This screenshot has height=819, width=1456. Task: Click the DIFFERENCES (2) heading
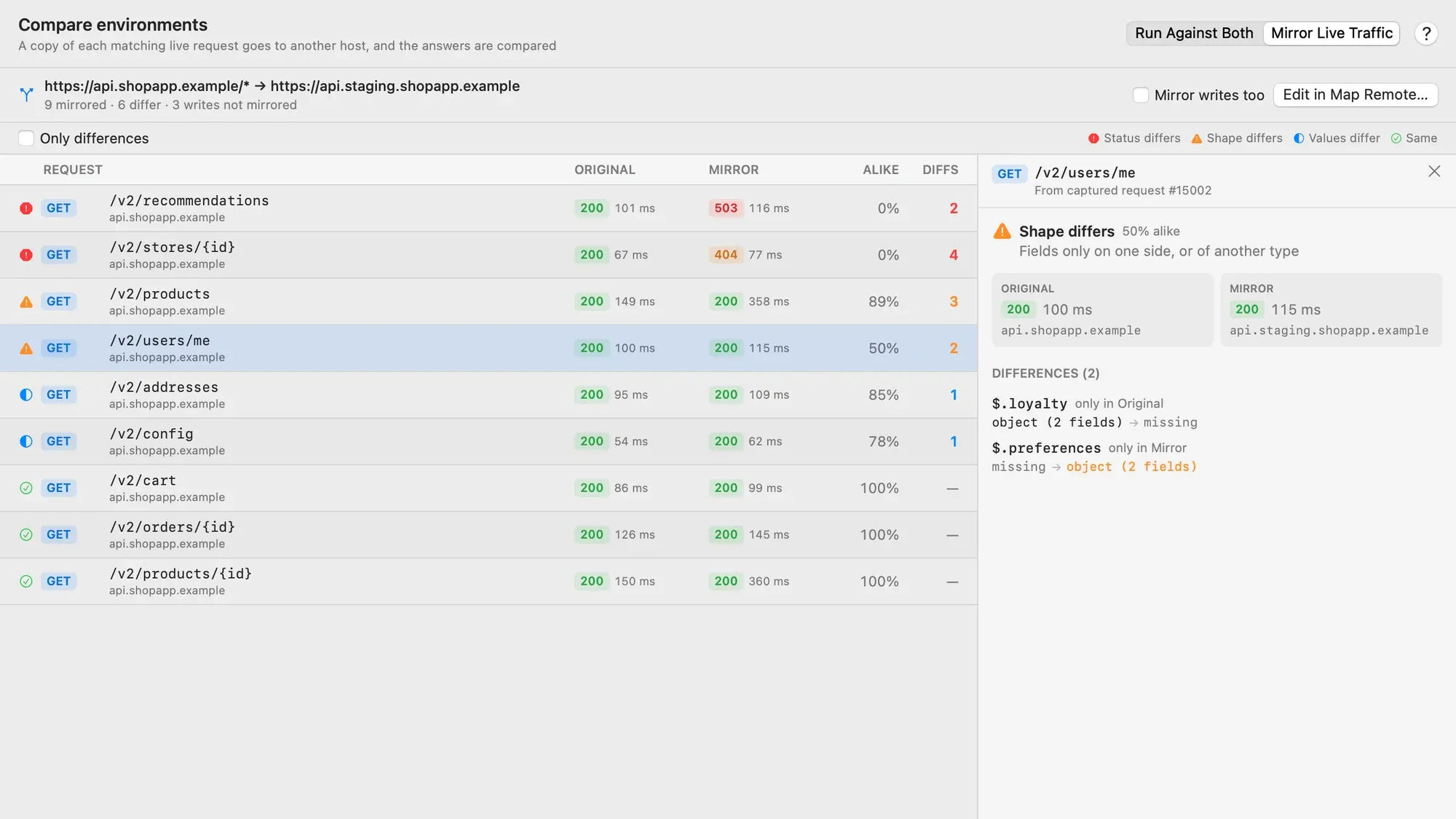1045,373
